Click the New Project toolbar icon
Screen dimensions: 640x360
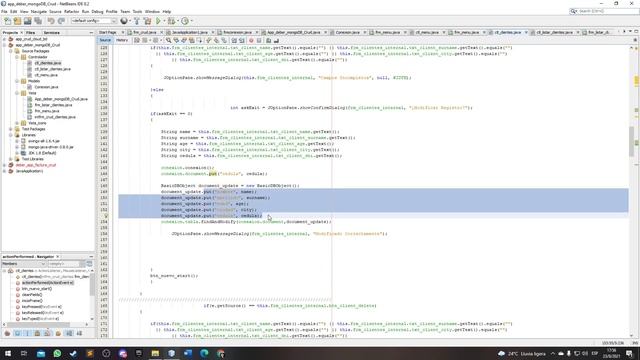click(x=17, y=21)
